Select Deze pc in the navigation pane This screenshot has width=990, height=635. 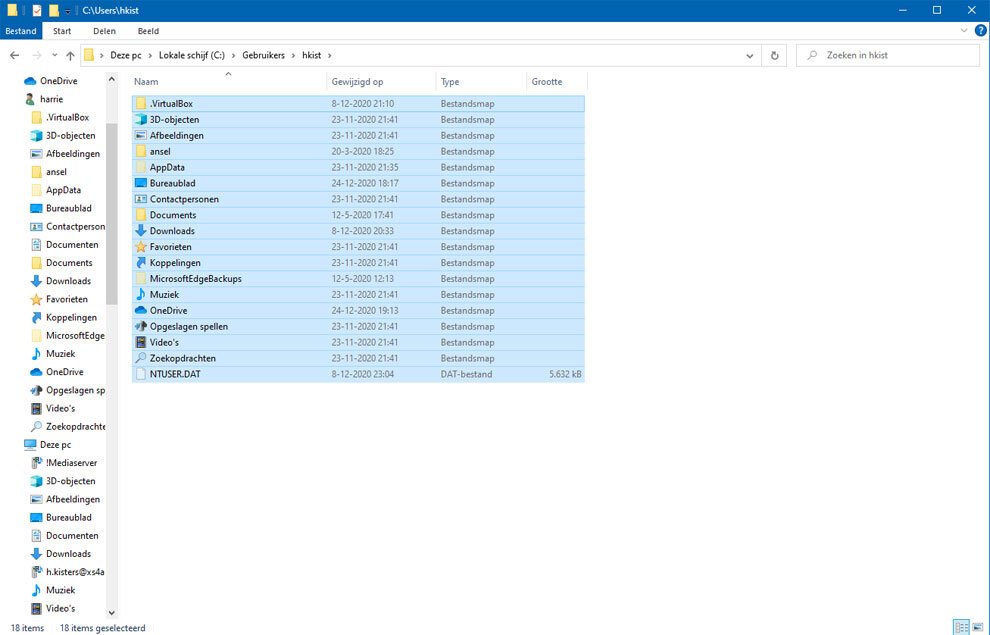click(56, 444)
